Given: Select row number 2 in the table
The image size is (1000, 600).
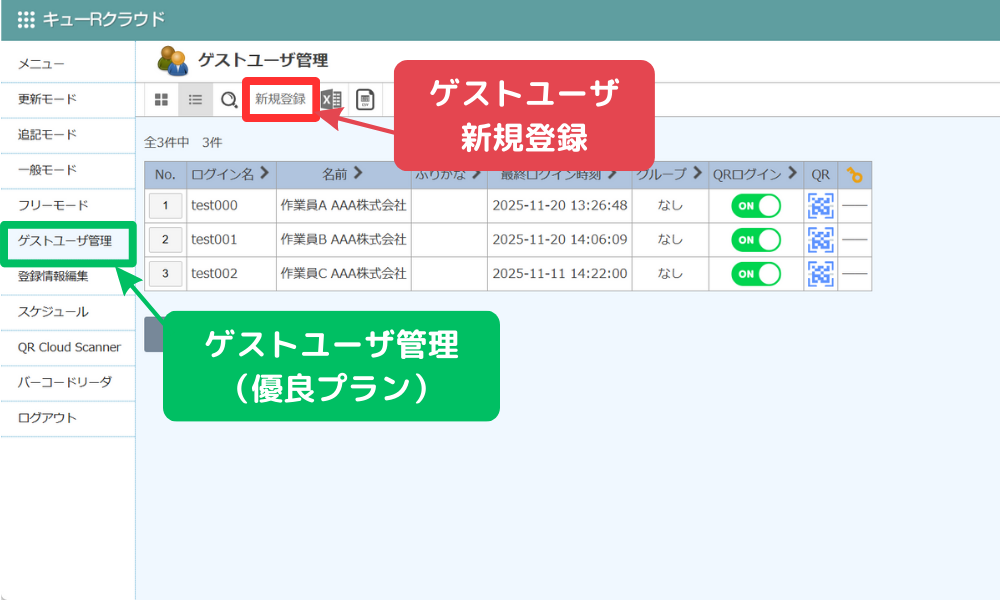Looking at the screenshot, I should (x=166, y=240).
